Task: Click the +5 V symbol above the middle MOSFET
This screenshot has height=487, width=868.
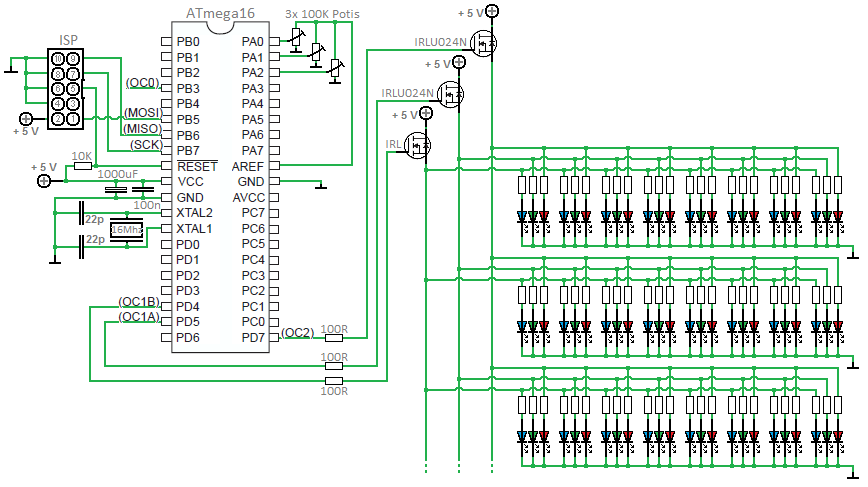Action: click(x=459, y=62)
